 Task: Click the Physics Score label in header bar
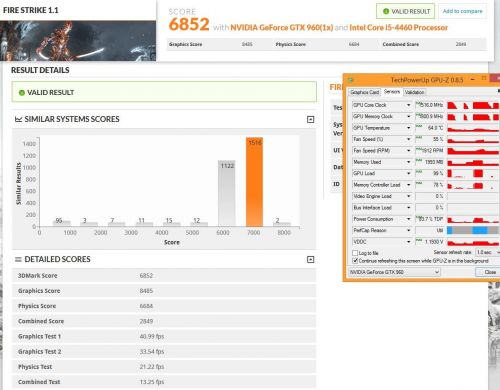click(291, 44)
